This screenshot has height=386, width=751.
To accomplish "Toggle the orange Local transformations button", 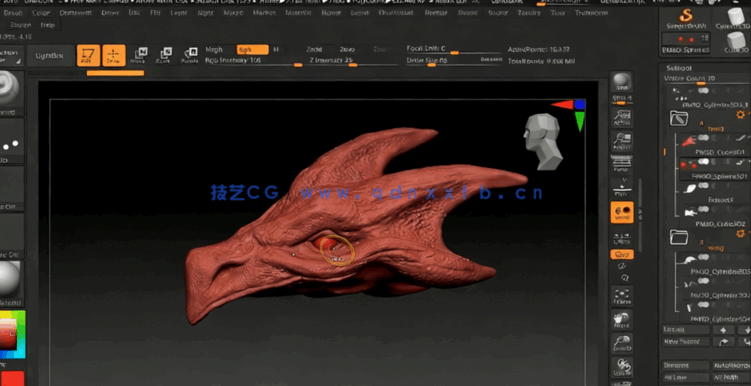I will [622, 212].
